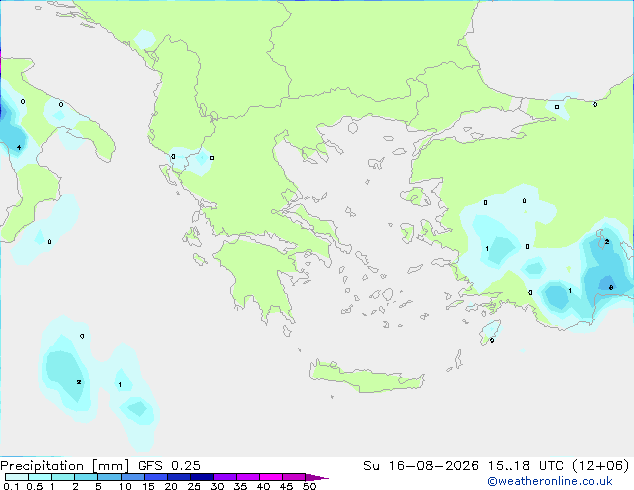Click the "15..18 UTC" time text
Image resolution: width=634 pixels, height=490 pixels.
(526, 466)
